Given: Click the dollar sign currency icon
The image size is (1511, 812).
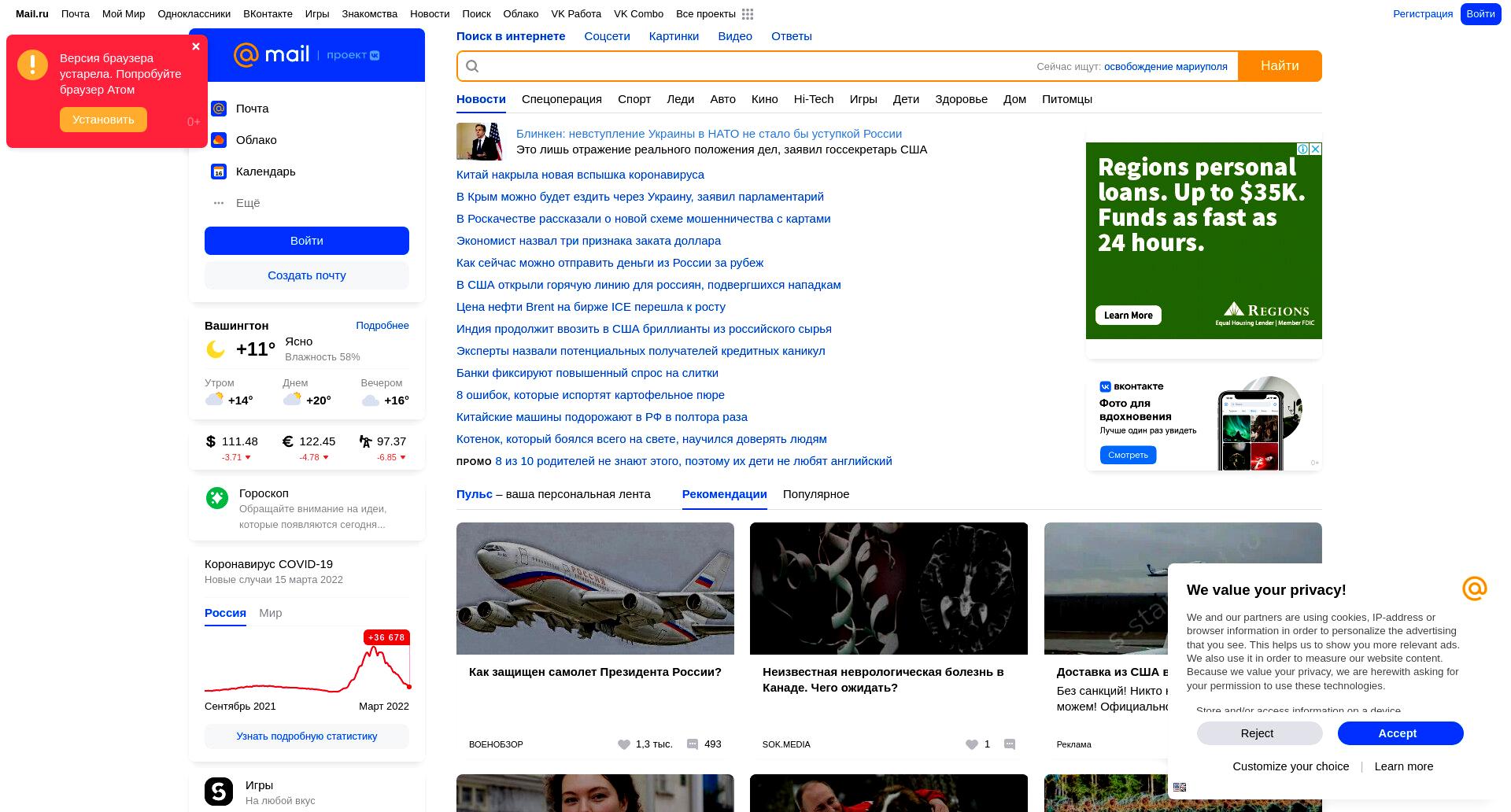Looking at the screenshot, I should coord(210,441).
